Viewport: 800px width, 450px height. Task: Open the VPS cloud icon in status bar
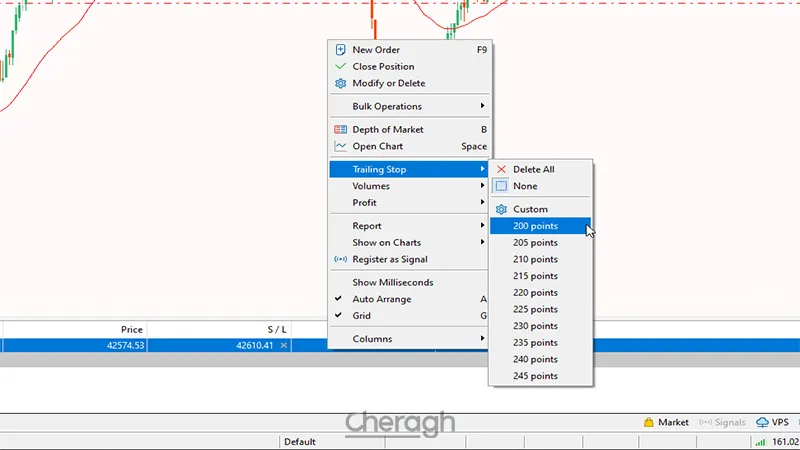763,422
